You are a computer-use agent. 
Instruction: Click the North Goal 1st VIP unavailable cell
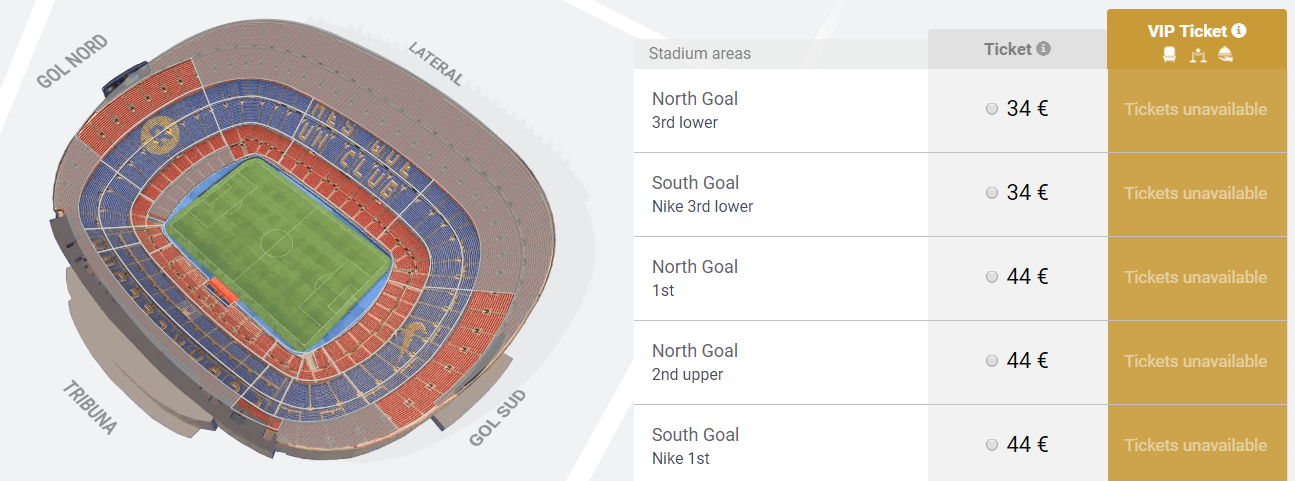[x=1196, y=278]
